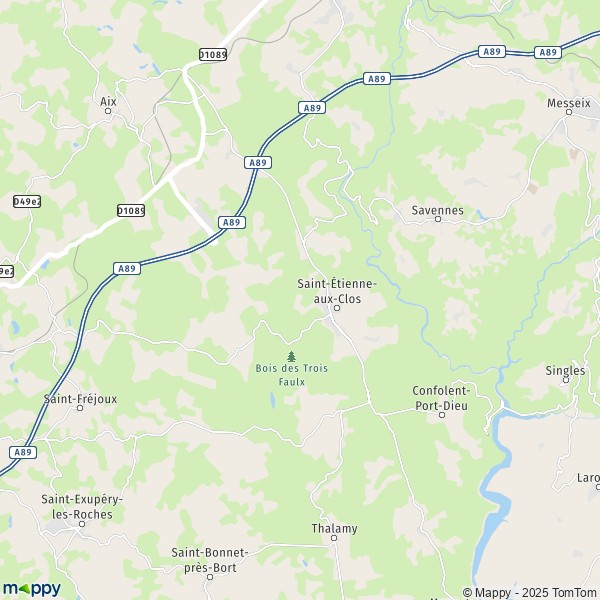Click the Savennes place name label
Screen dimensions: 600x600
click(x=437, y=210)
